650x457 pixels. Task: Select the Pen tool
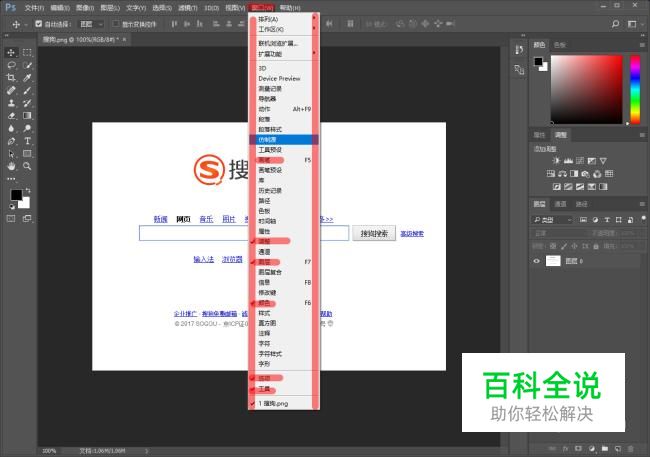point(11,141)
